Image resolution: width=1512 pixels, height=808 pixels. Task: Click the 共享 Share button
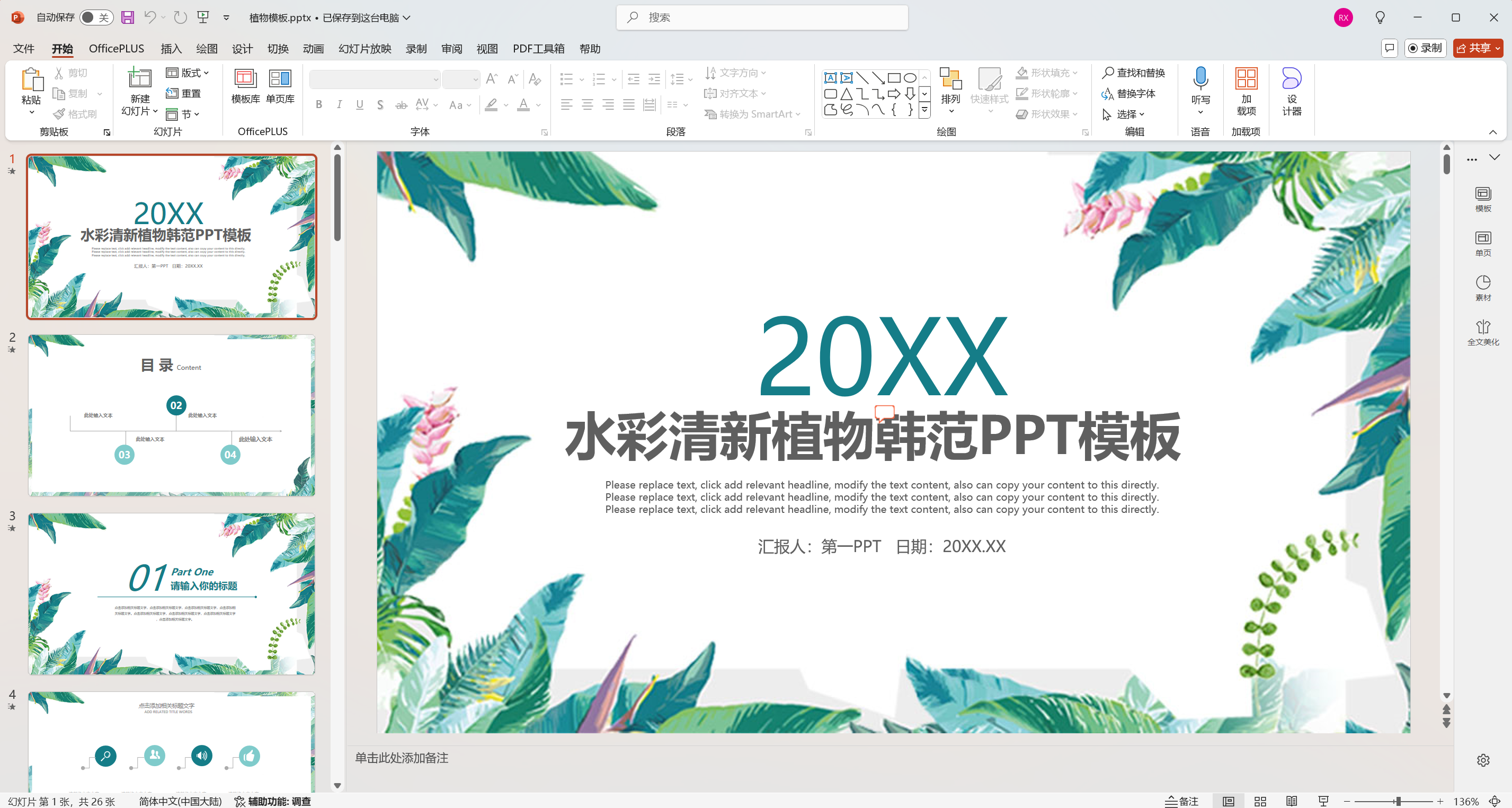click(1478, 48)
